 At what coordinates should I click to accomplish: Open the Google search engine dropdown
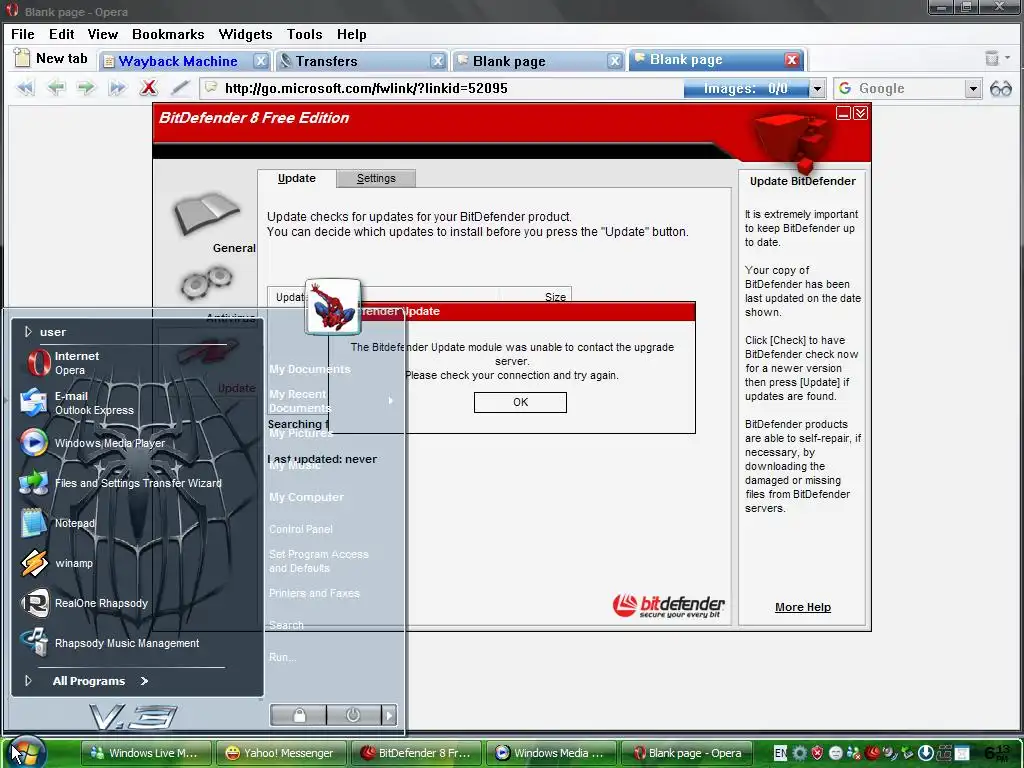pyautogui.click(x=973, y=89)
